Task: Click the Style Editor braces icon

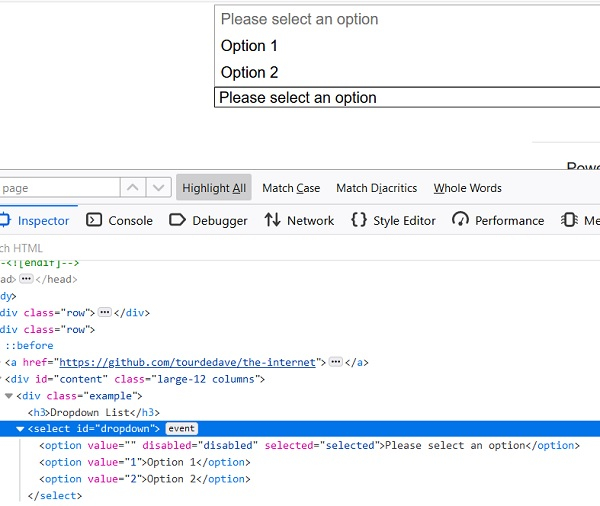Action: (x=358, y=220)
